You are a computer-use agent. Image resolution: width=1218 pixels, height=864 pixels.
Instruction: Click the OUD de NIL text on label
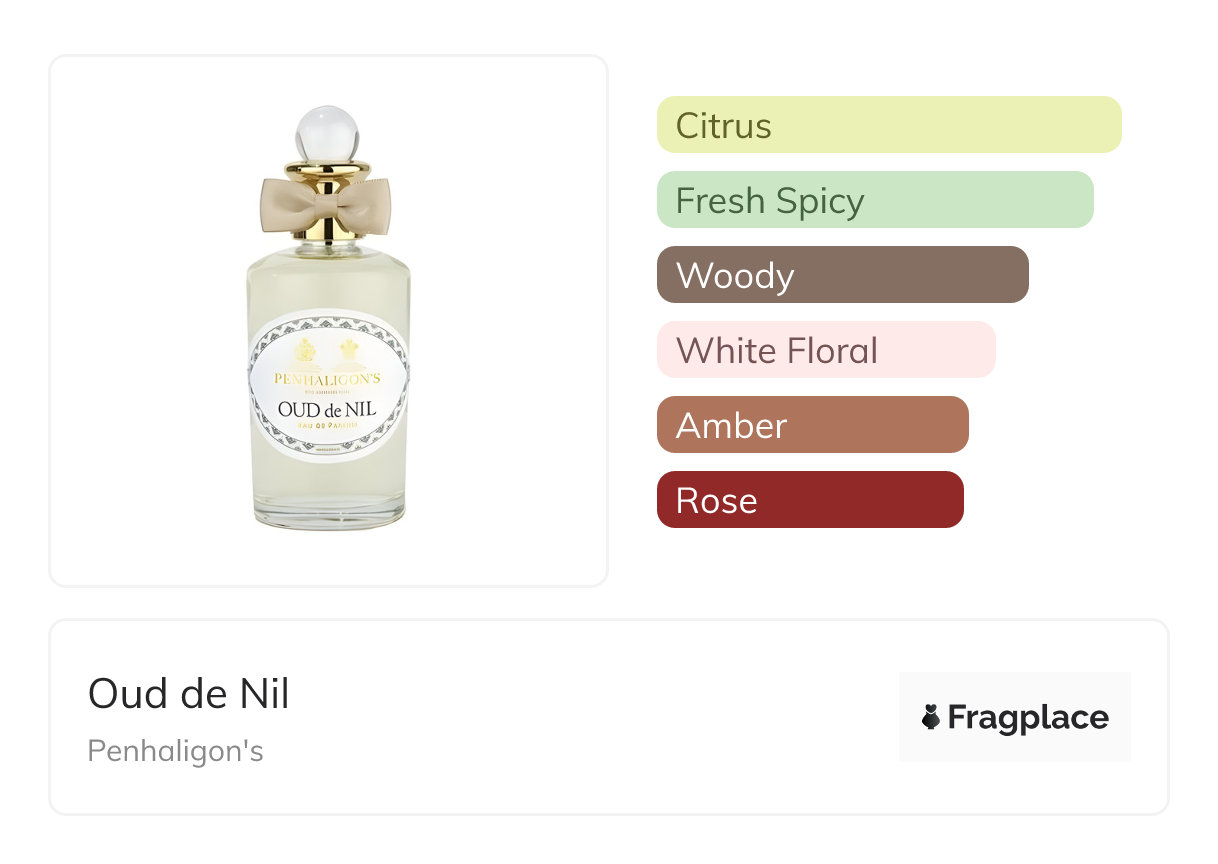[328, 410]
